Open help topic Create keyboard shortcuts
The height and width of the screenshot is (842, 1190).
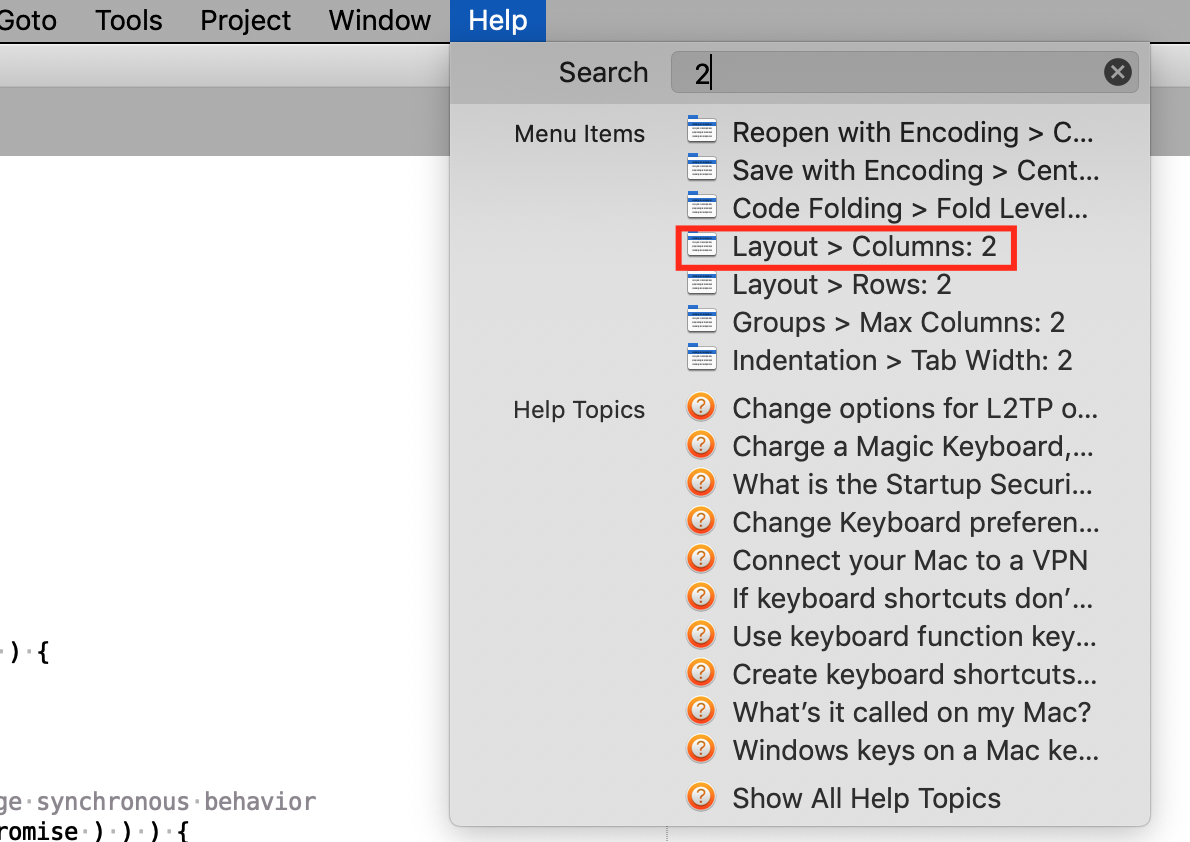[914, 674]
